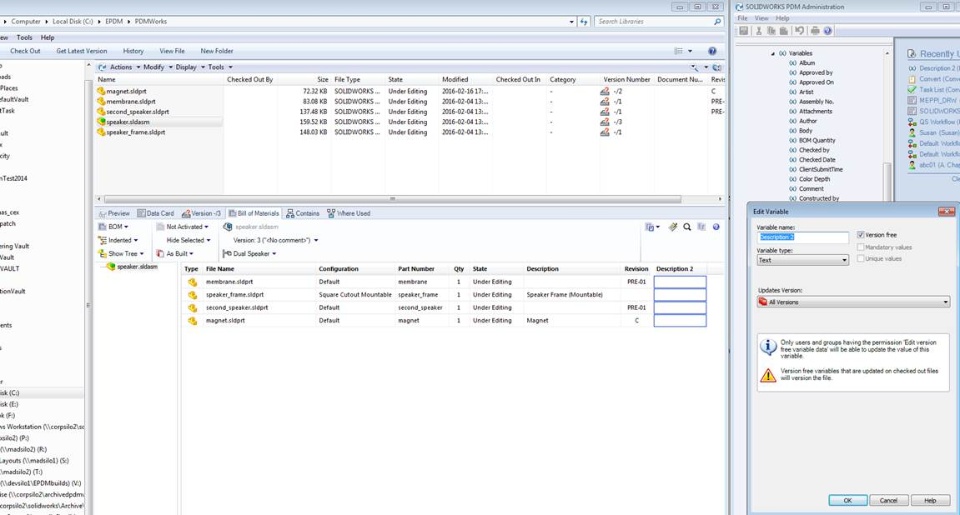The width and height of the screenshot is (960, 515).
Task: Click Description 2 cell for membrane.sldprt row
Action: pos(680,282)
